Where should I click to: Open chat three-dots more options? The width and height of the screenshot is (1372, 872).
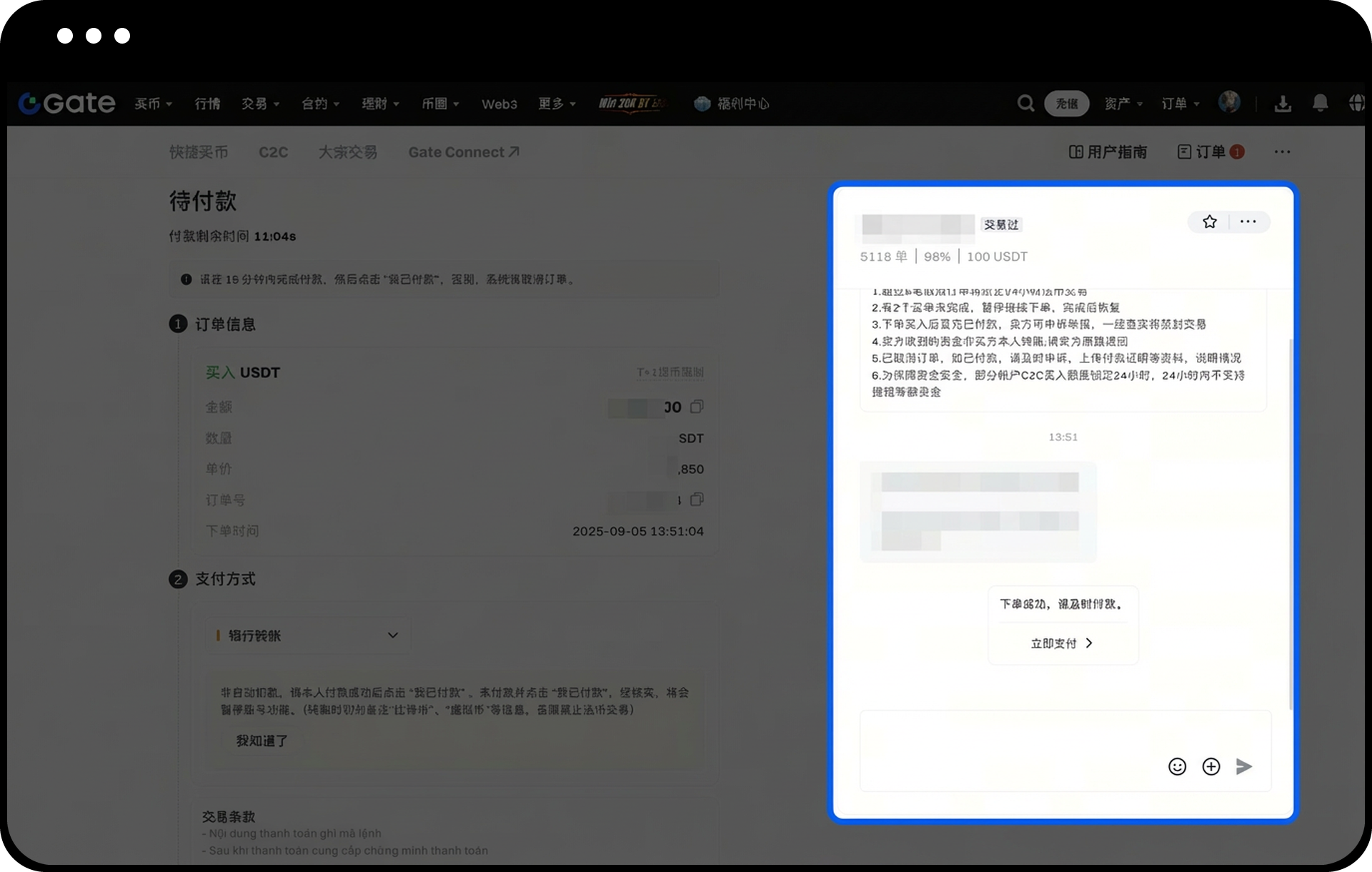pyautogui.click(x=1248, y=222)
